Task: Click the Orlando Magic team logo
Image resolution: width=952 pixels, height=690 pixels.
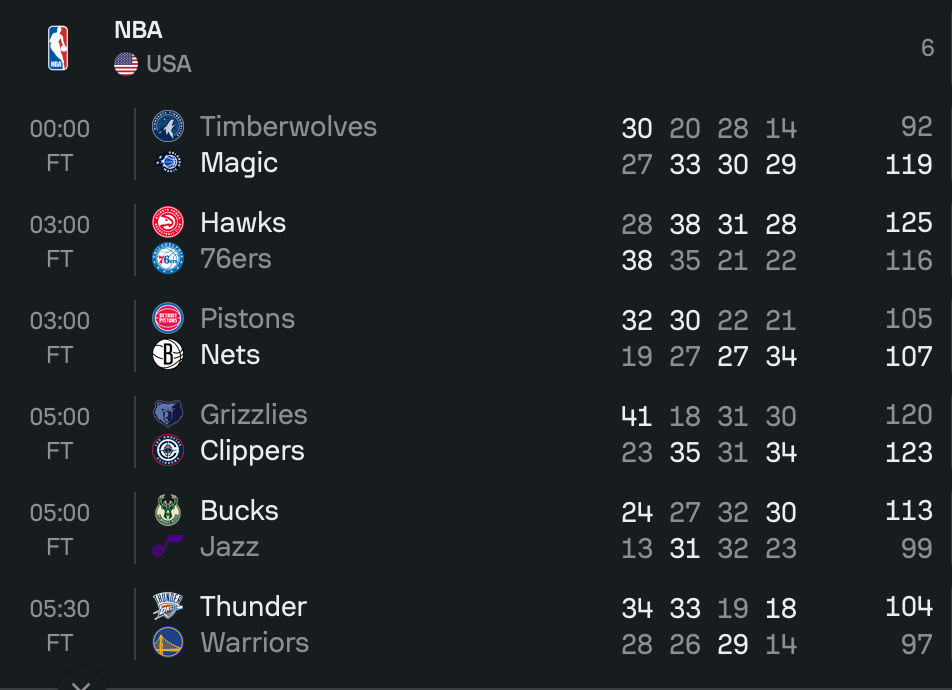Action: 168,163
